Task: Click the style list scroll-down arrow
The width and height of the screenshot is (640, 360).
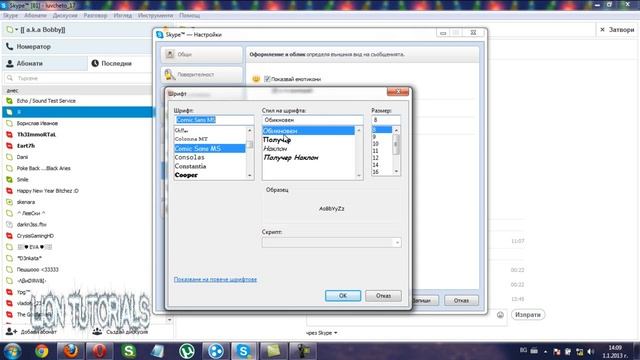Action: click(x=359, y=176)
